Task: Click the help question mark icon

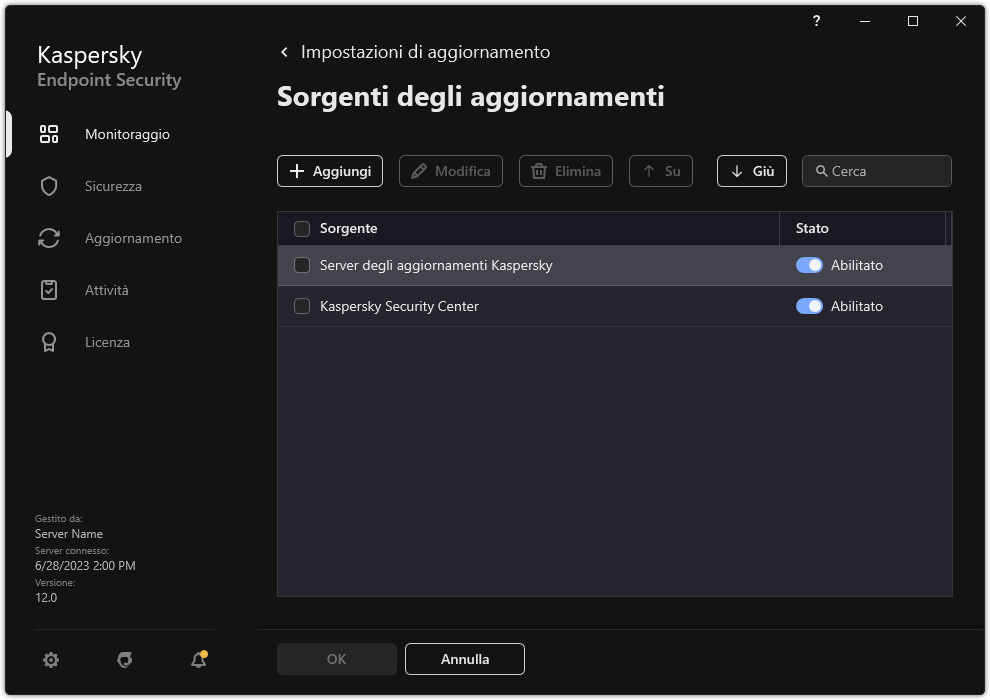Action: (x=817, y=21)
